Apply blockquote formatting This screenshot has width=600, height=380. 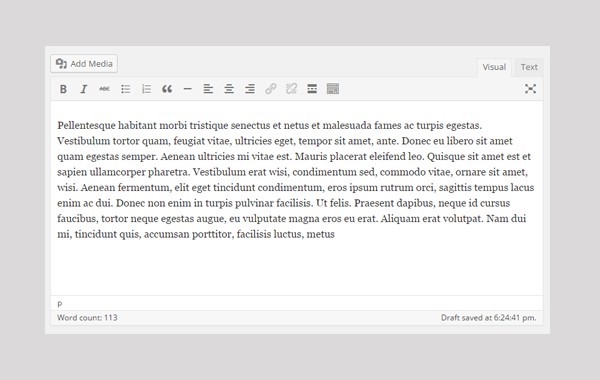(x=167, y=89)
